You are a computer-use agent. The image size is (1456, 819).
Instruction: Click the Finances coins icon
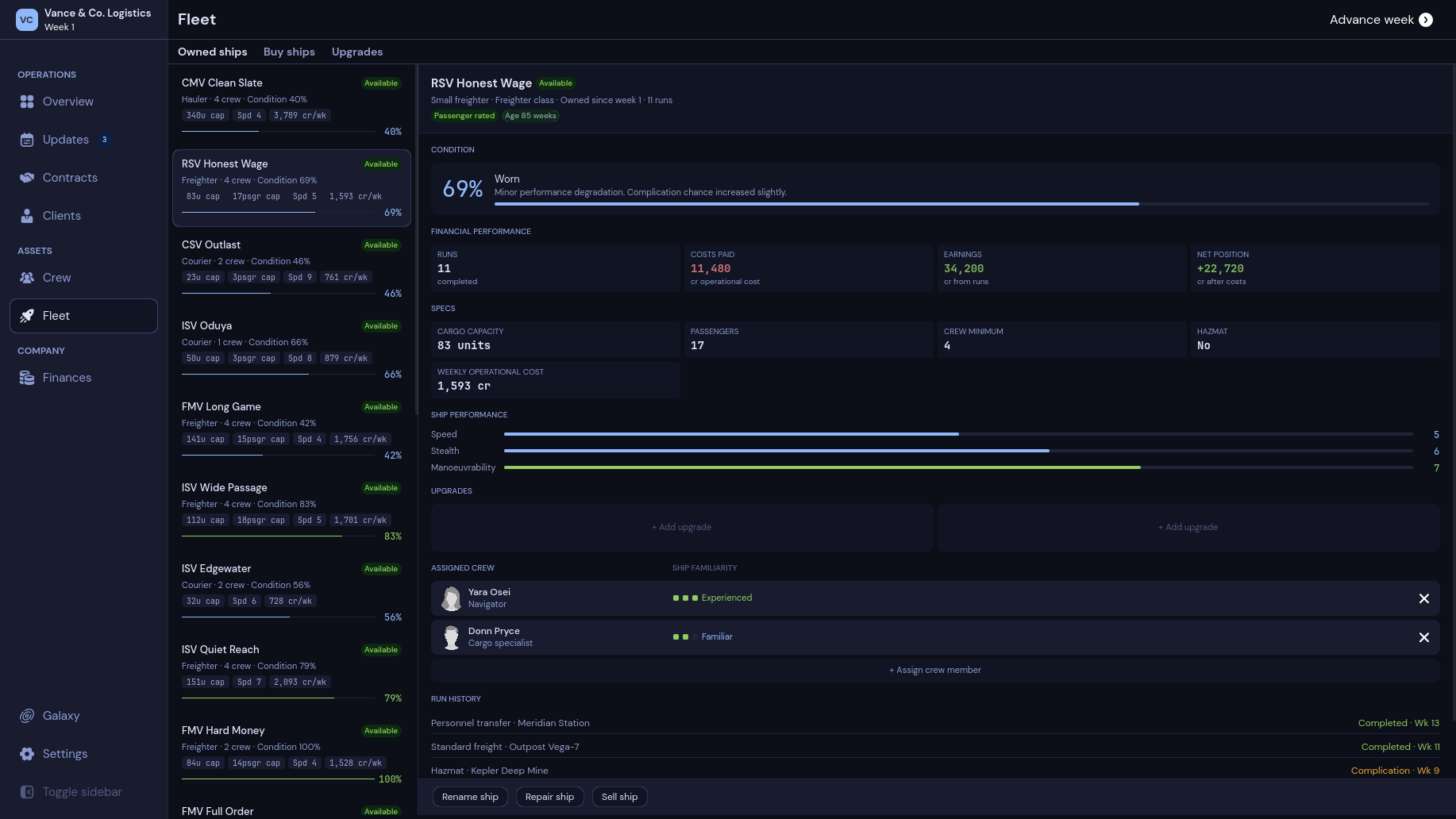(x=27, y=378)
